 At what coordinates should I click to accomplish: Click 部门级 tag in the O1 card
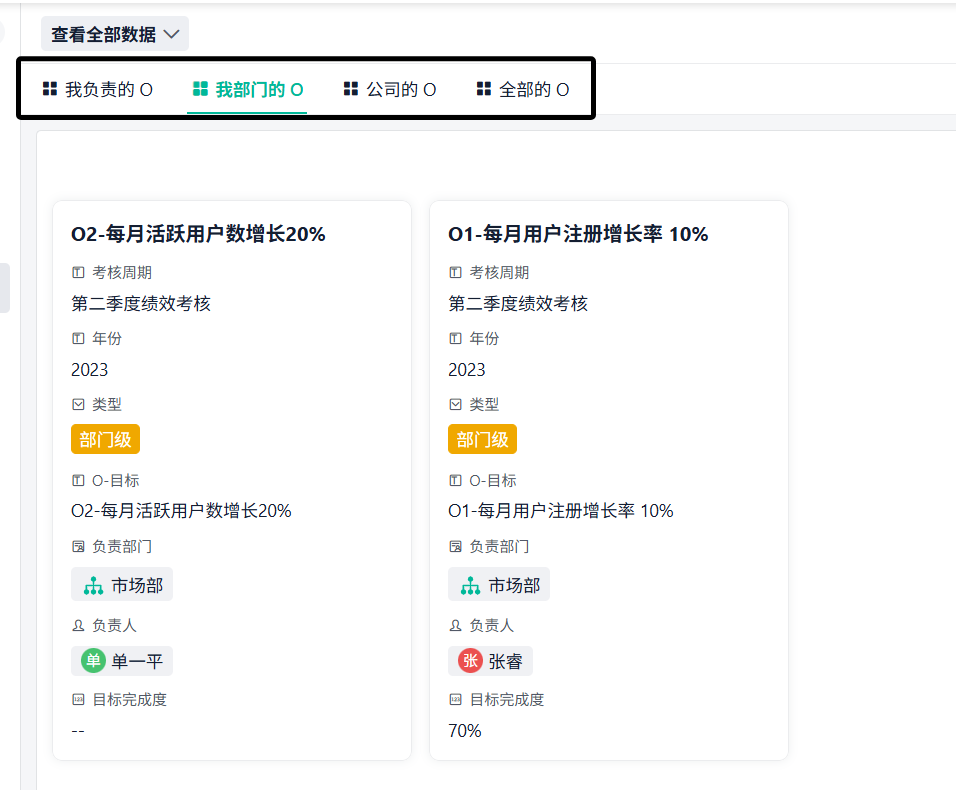click(482, 439)
